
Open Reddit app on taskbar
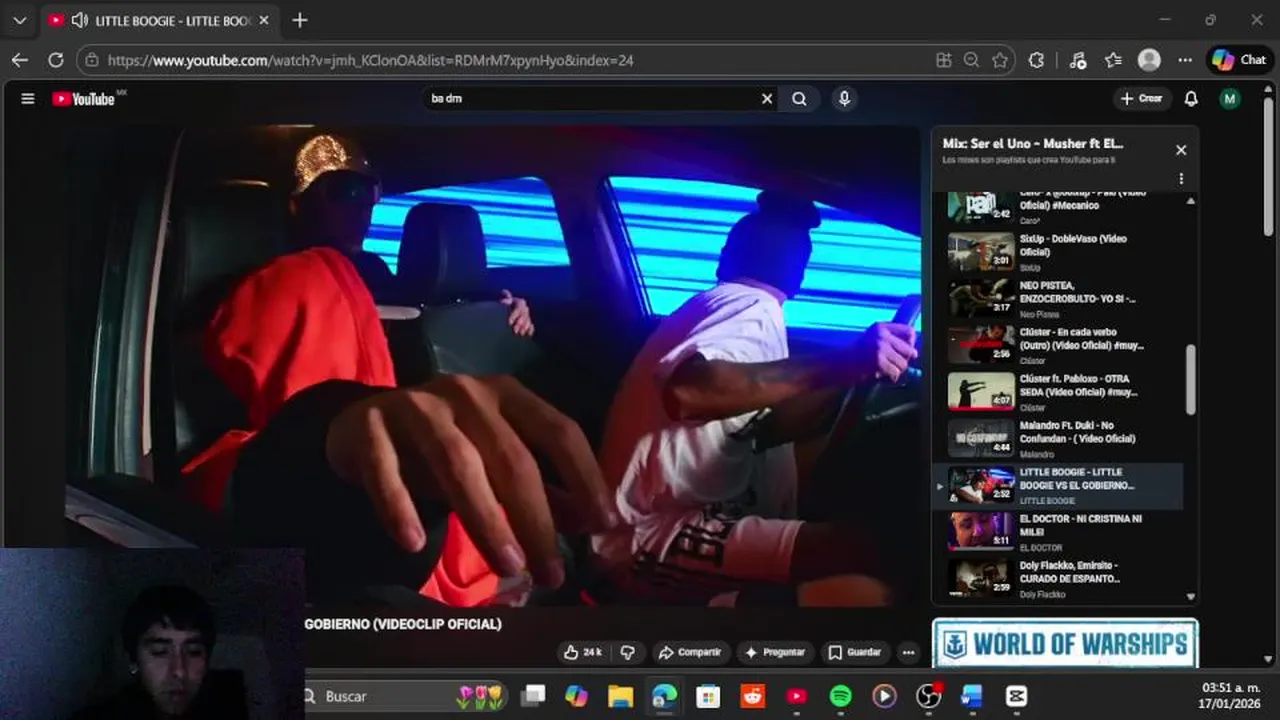752,696
